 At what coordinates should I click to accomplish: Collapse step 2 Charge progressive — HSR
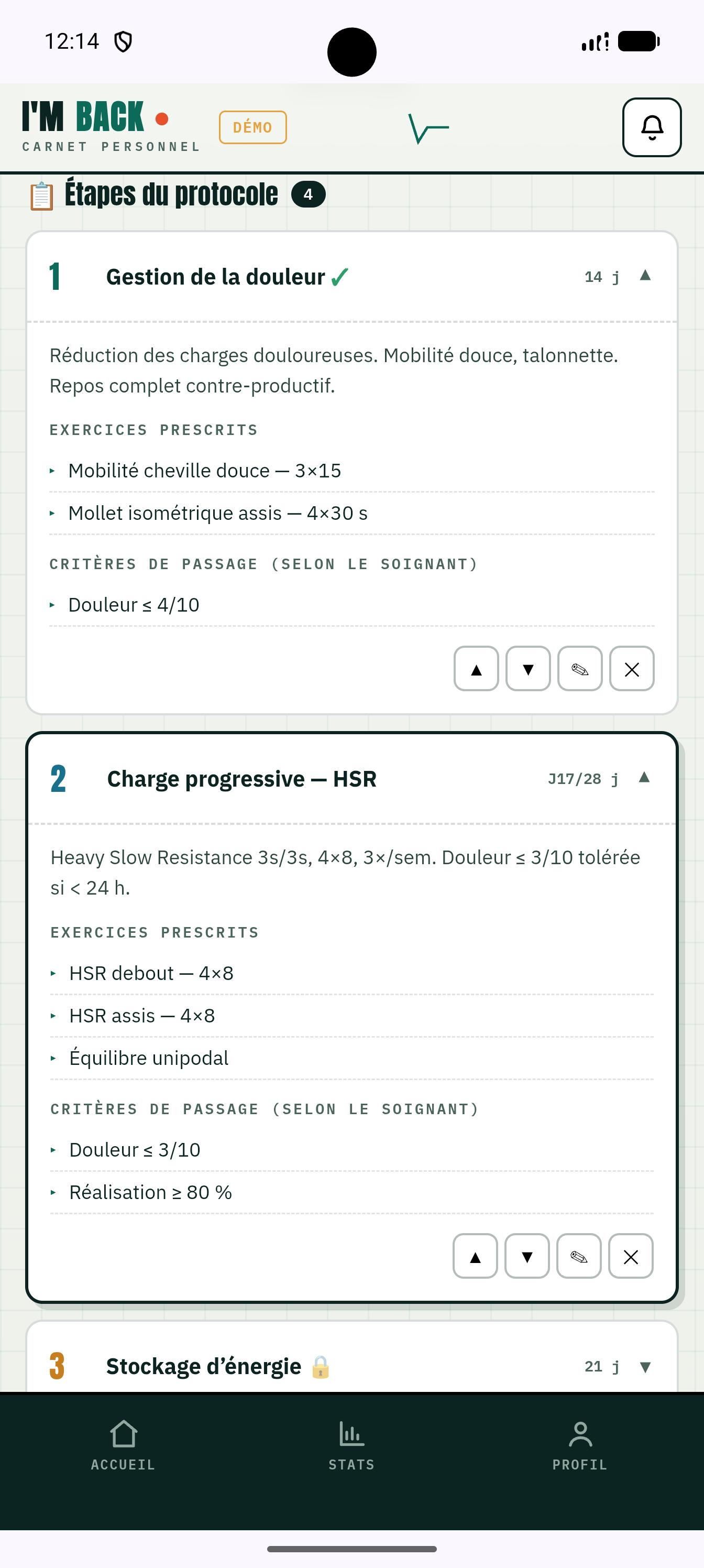[644, 777]
